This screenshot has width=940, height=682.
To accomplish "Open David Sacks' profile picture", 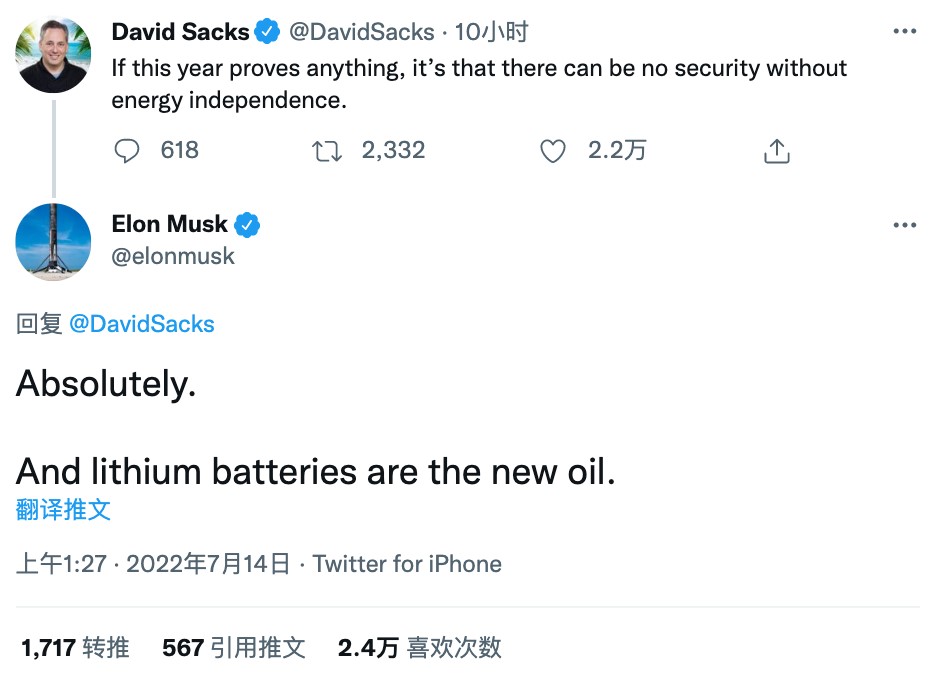I will click(54, 54).
